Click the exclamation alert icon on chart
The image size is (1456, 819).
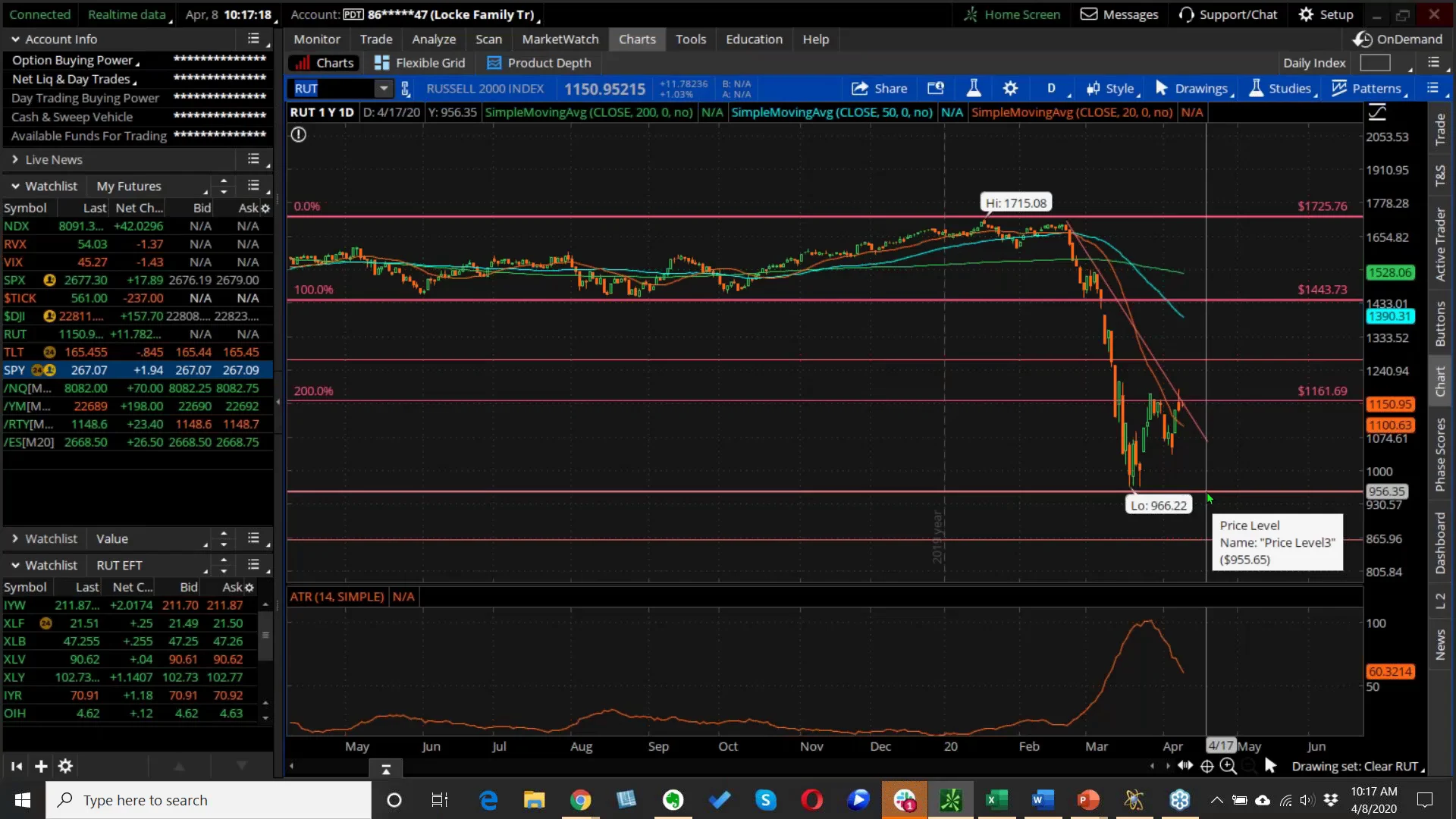299,135
